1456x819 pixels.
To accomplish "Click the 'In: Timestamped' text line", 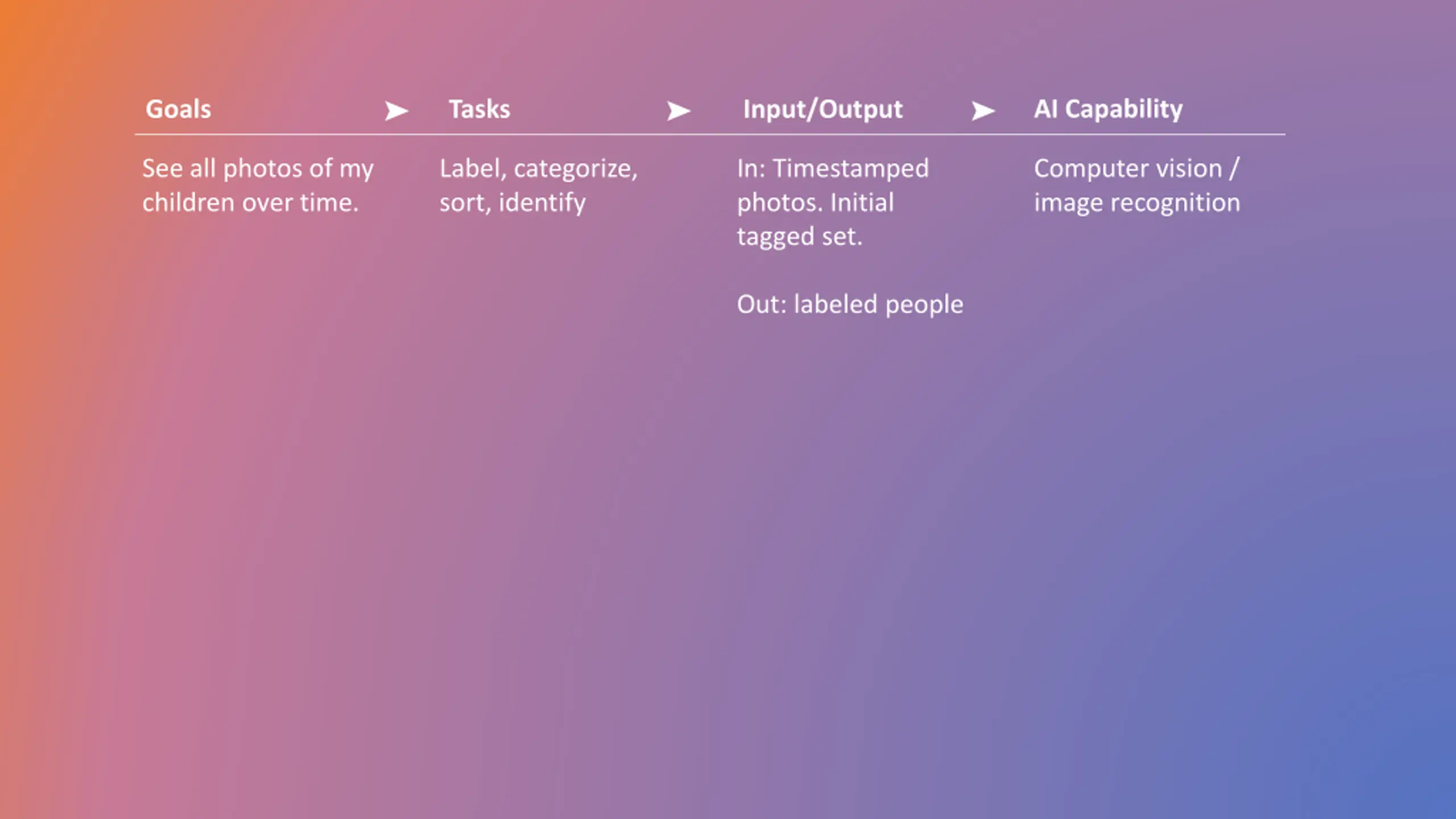I will pyautogui.click(x=833, y=169).
